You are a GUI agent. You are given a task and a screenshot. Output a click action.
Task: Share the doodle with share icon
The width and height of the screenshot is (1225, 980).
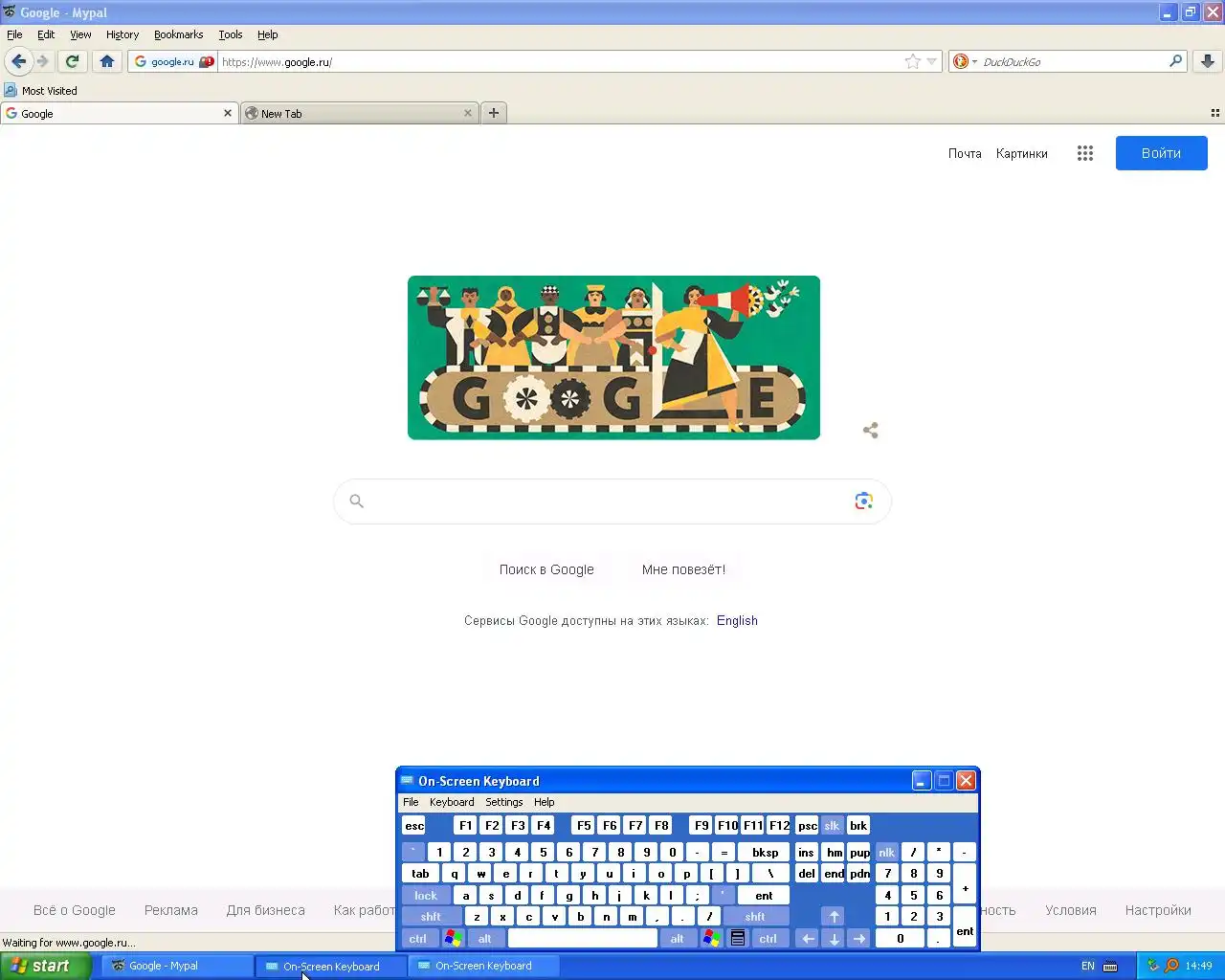[x=870, y=431]
